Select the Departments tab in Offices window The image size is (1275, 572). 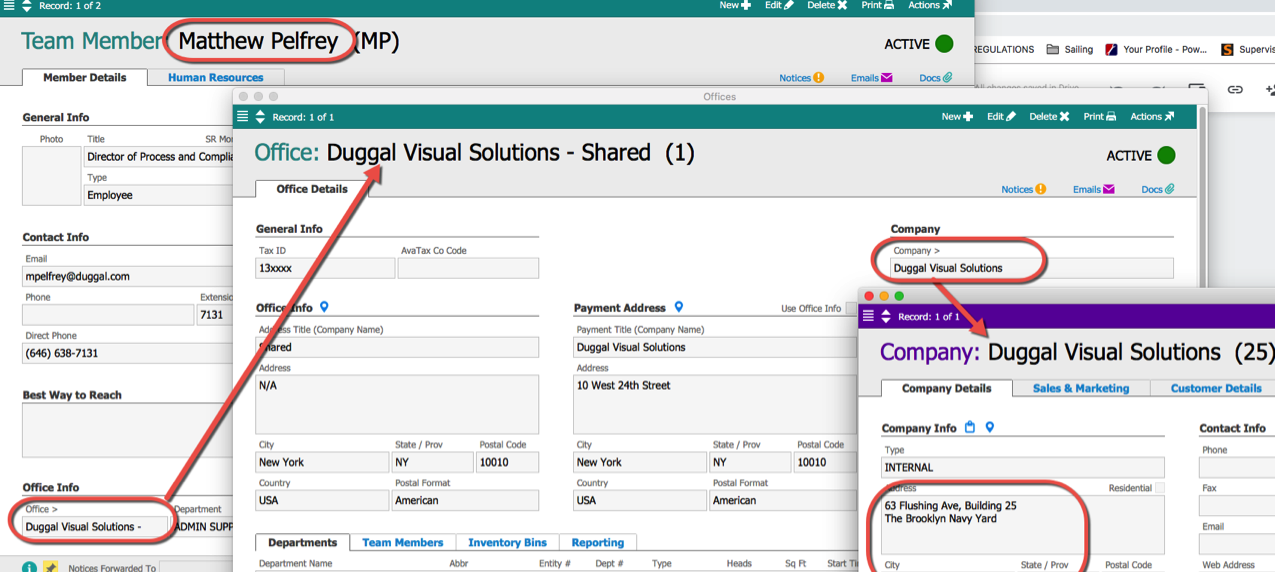[x=302, y=542]
